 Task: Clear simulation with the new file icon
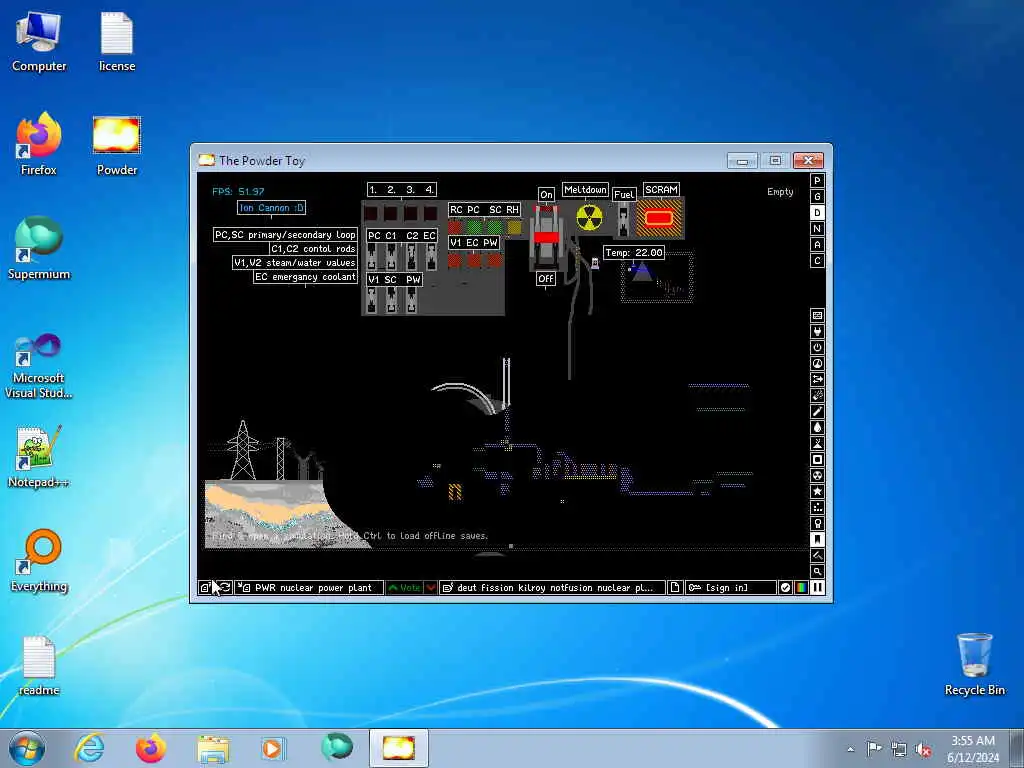click(675, 588)
